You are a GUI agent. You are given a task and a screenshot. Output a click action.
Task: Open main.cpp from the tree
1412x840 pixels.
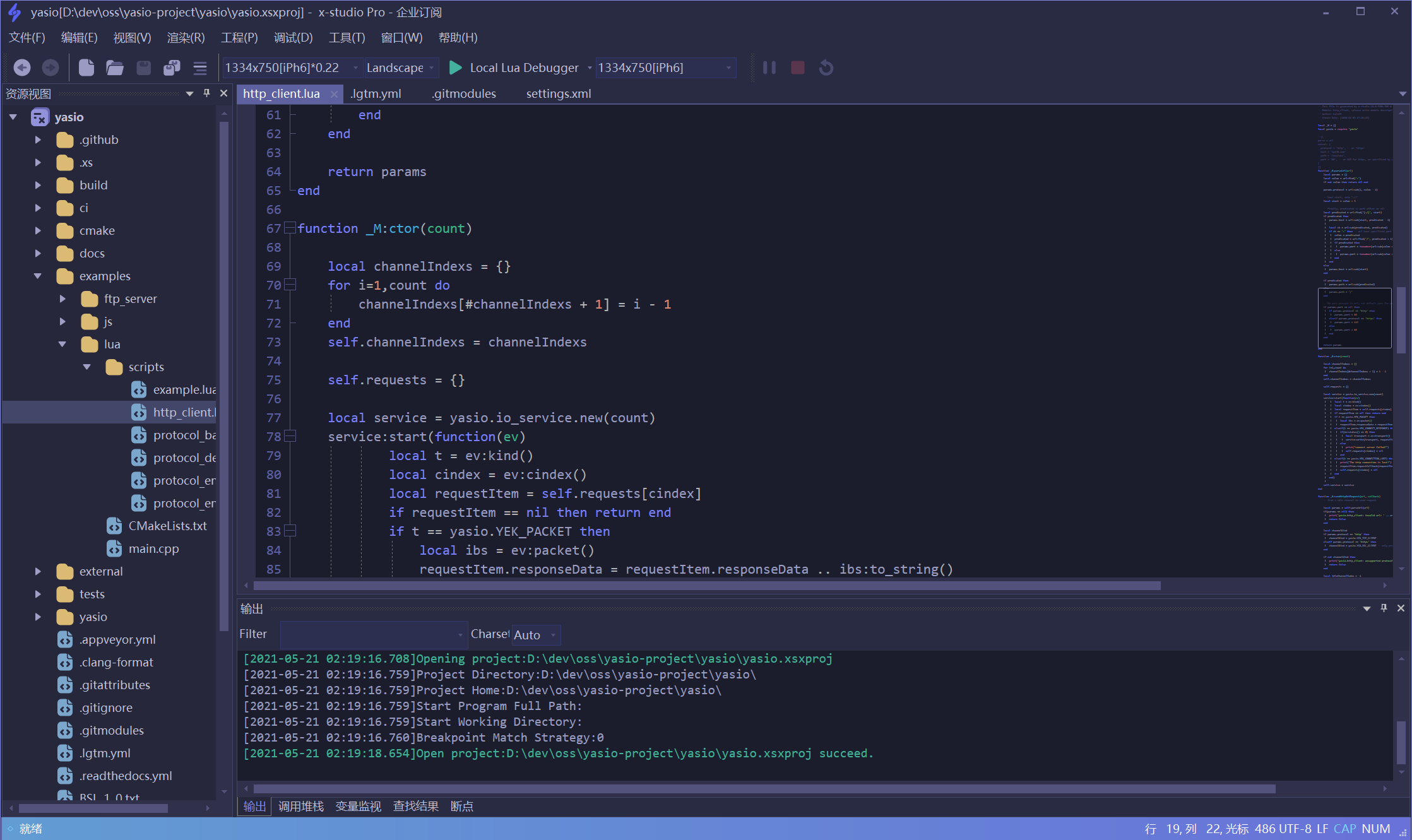click(143, 548)
